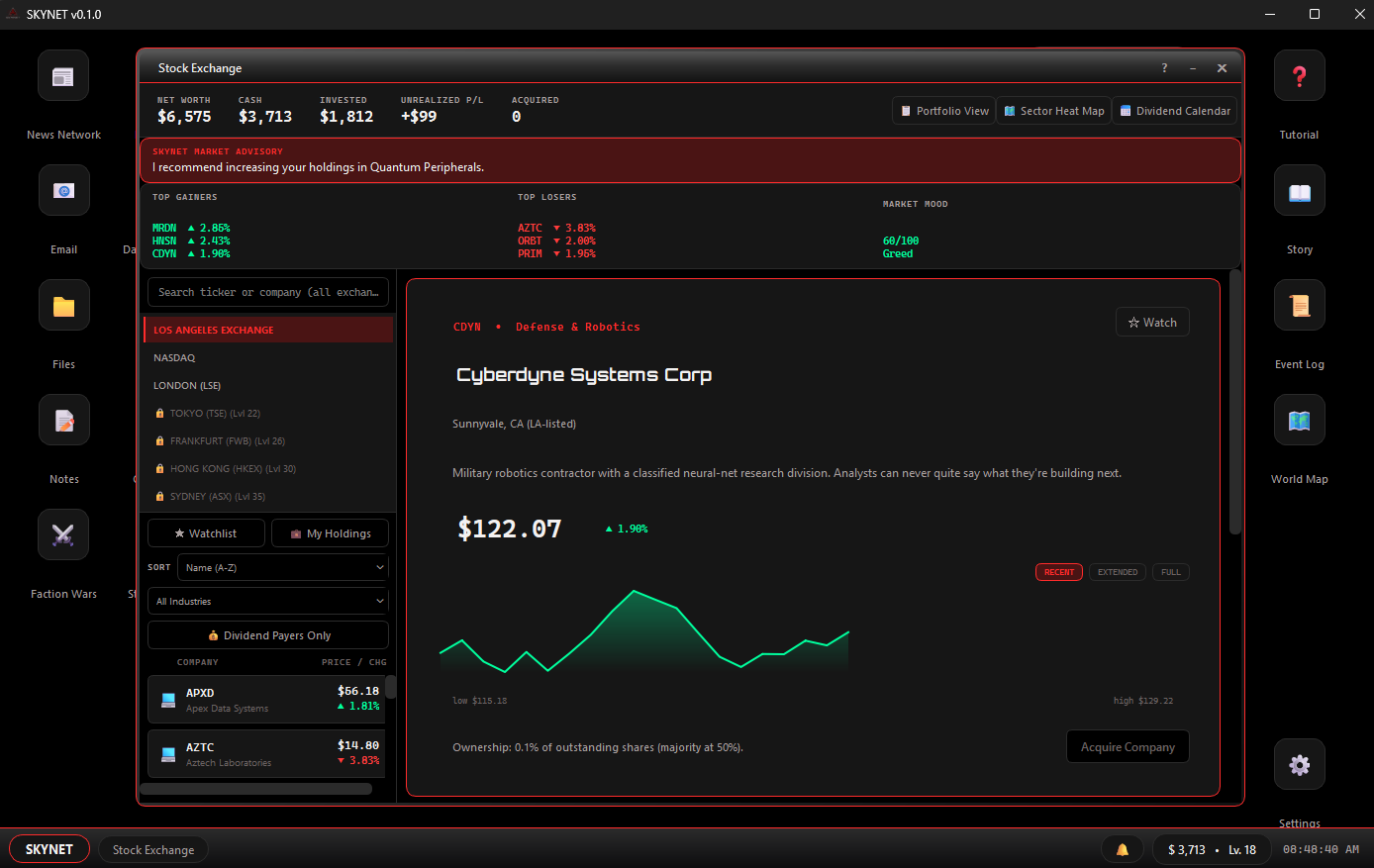Image resolution: width=1374 pixels, height=868 pixels.
Task: Click the search ticker or company field
Action: click(268, 292)
